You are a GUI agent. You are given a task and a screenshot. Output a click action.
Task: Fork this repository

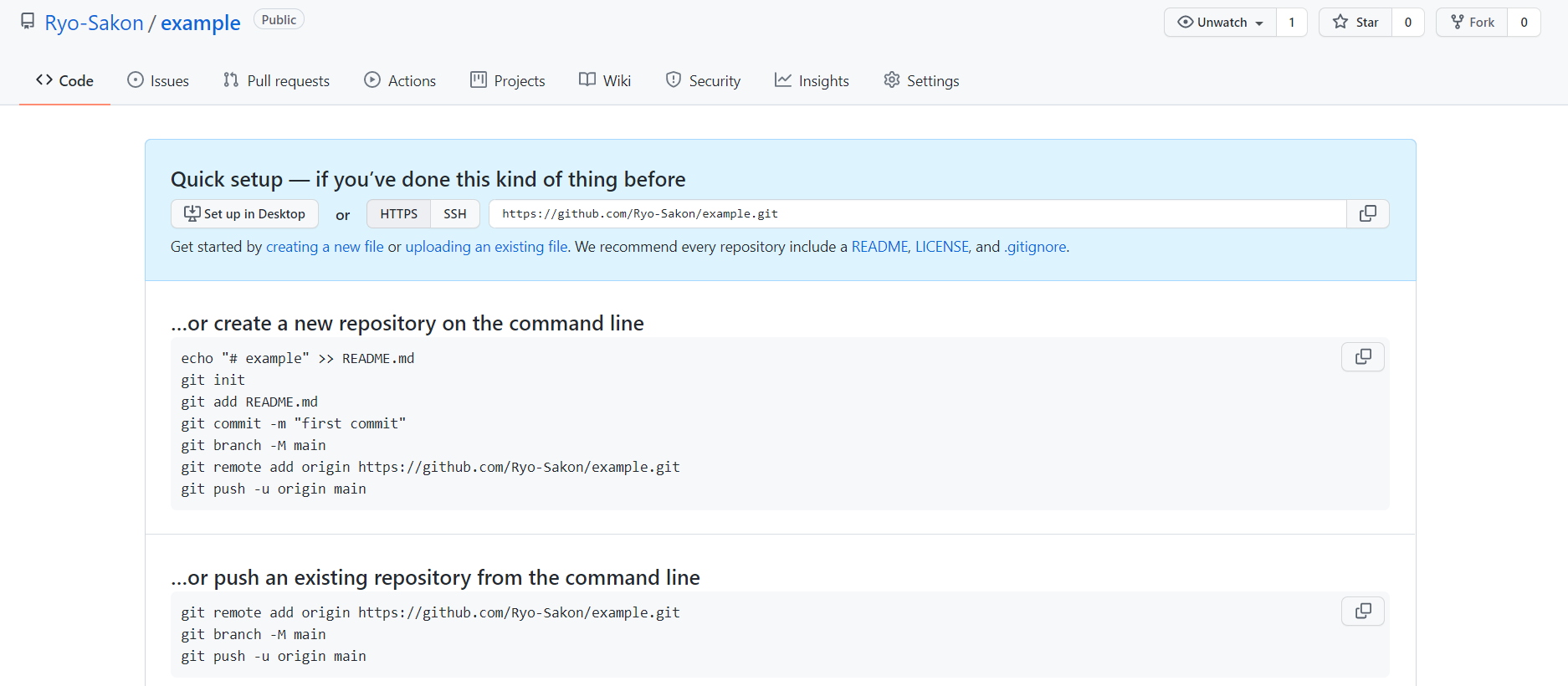pos(1473,23)
